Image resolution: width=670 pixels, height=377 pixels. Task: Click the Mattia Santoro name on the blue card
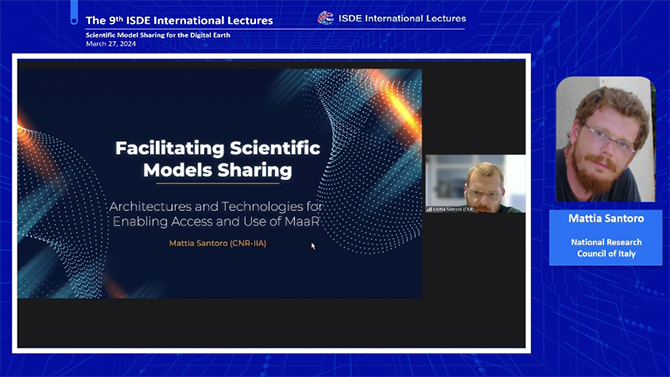(x=606, y=218)
